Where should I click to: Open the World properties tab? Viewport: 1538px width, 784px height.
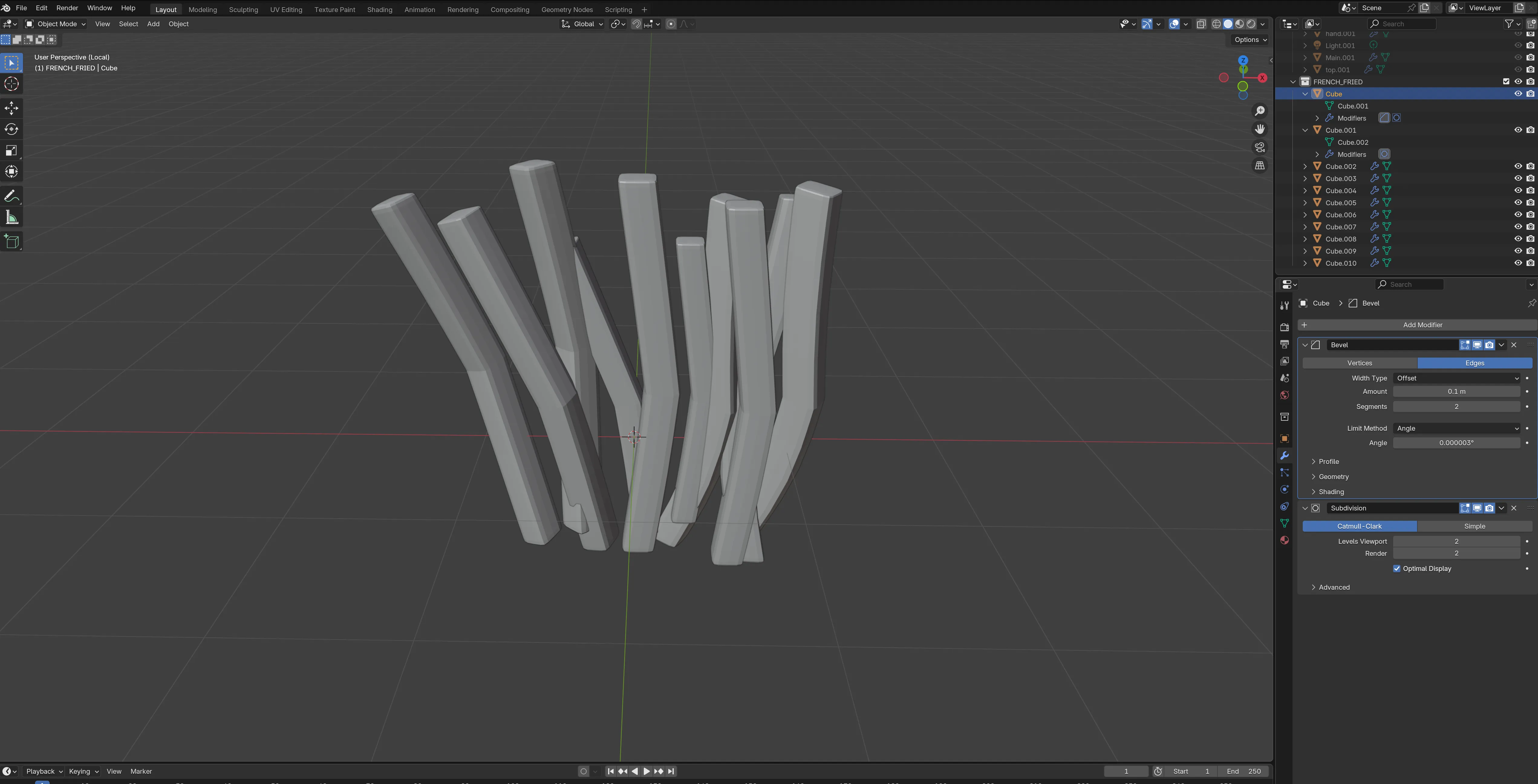point(1284,395)
